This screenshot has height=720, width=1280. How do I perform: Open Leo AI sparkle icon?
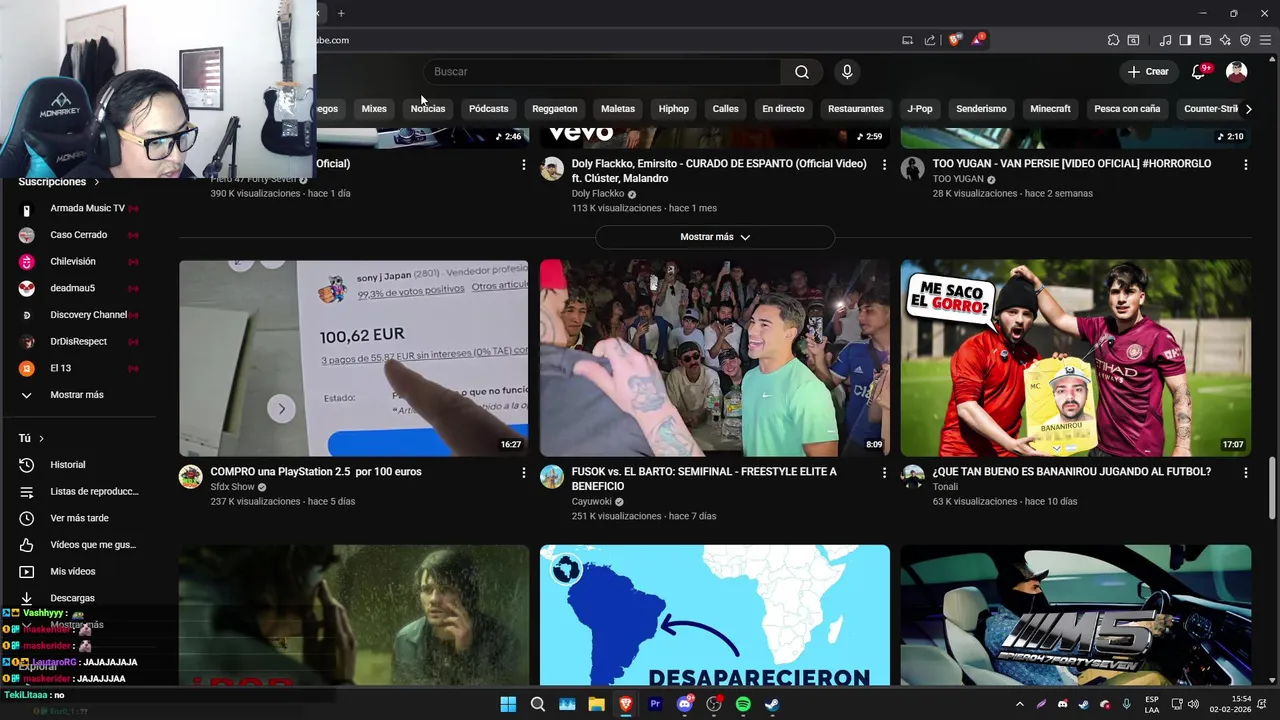click(1225, 40)
